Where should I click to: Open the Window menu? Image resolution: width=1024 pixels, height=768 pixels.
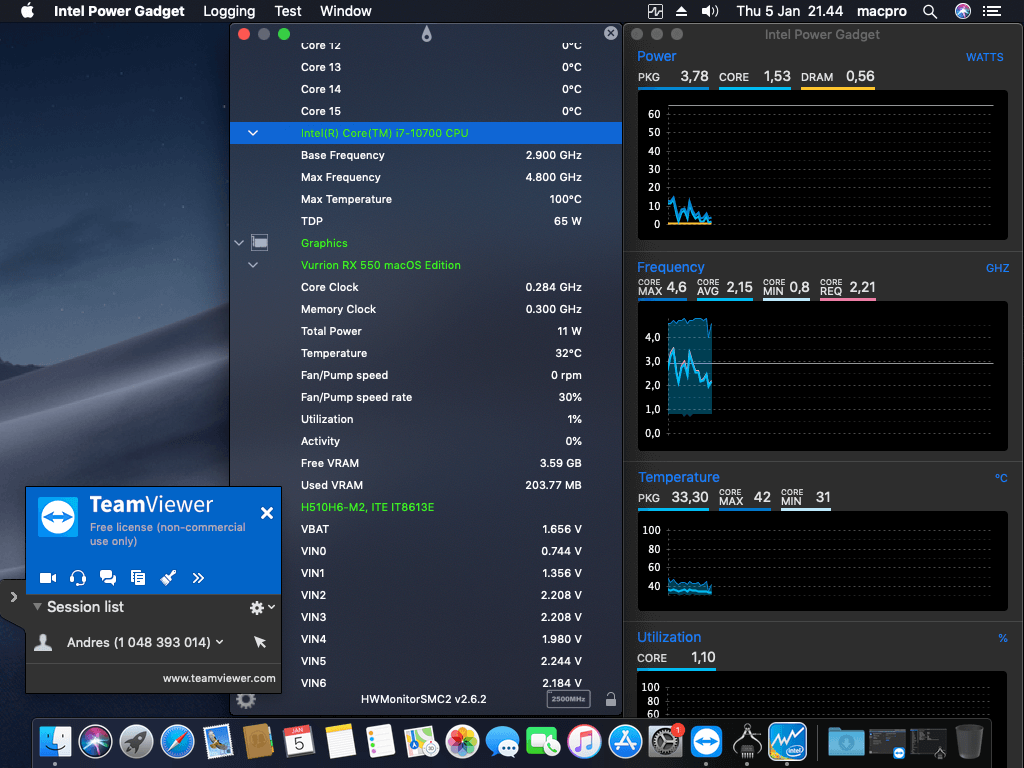[345, 11]
